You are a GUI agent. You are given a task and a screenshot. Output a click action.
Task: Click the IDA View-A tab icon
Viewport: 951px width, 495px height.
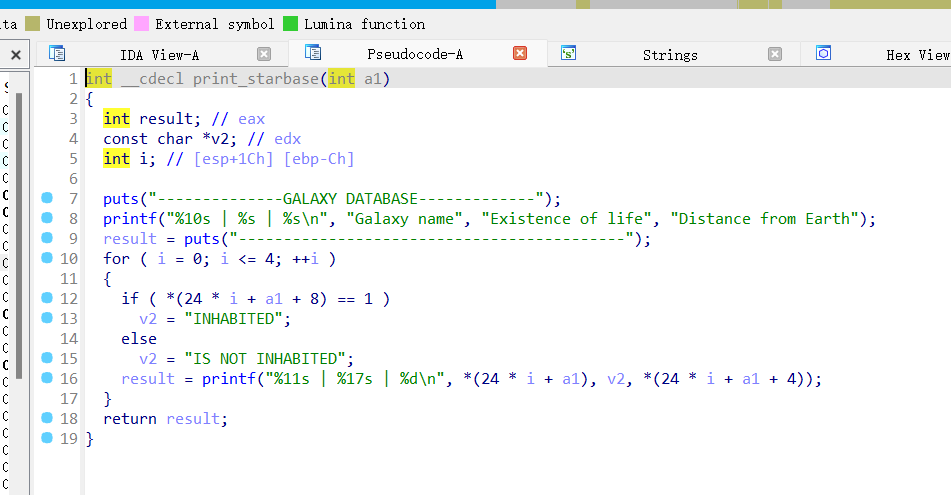[57, 53]
